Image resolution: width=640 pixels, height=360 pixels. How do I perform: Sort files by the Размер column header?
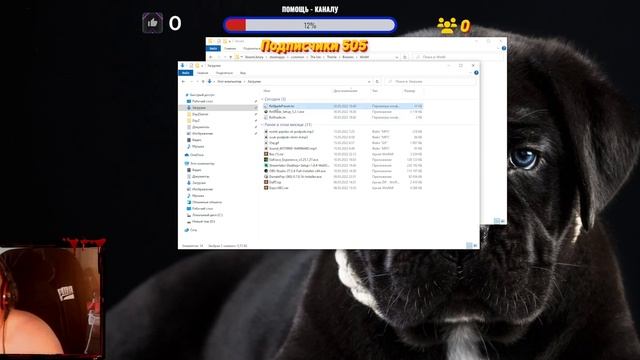tap(409, 91)
